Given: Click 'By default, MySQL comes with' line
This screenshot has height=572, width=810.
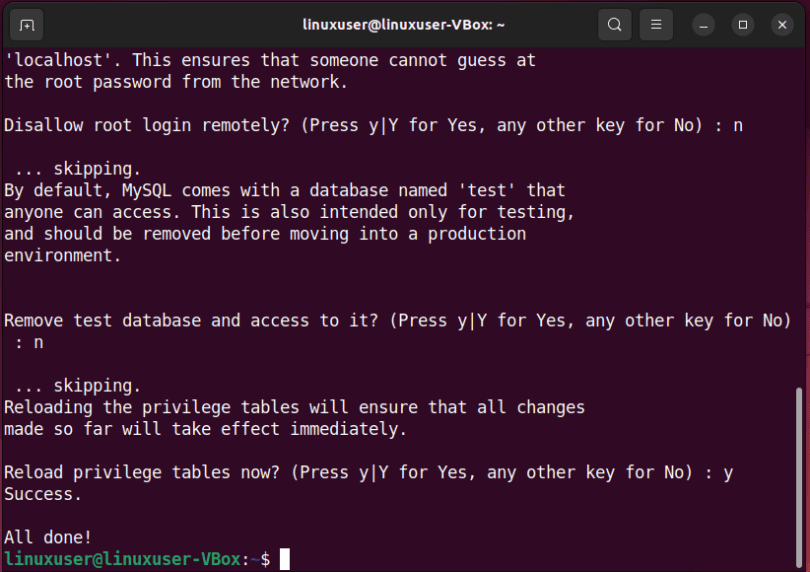Looking at the screenshot, I should (285, 190).
